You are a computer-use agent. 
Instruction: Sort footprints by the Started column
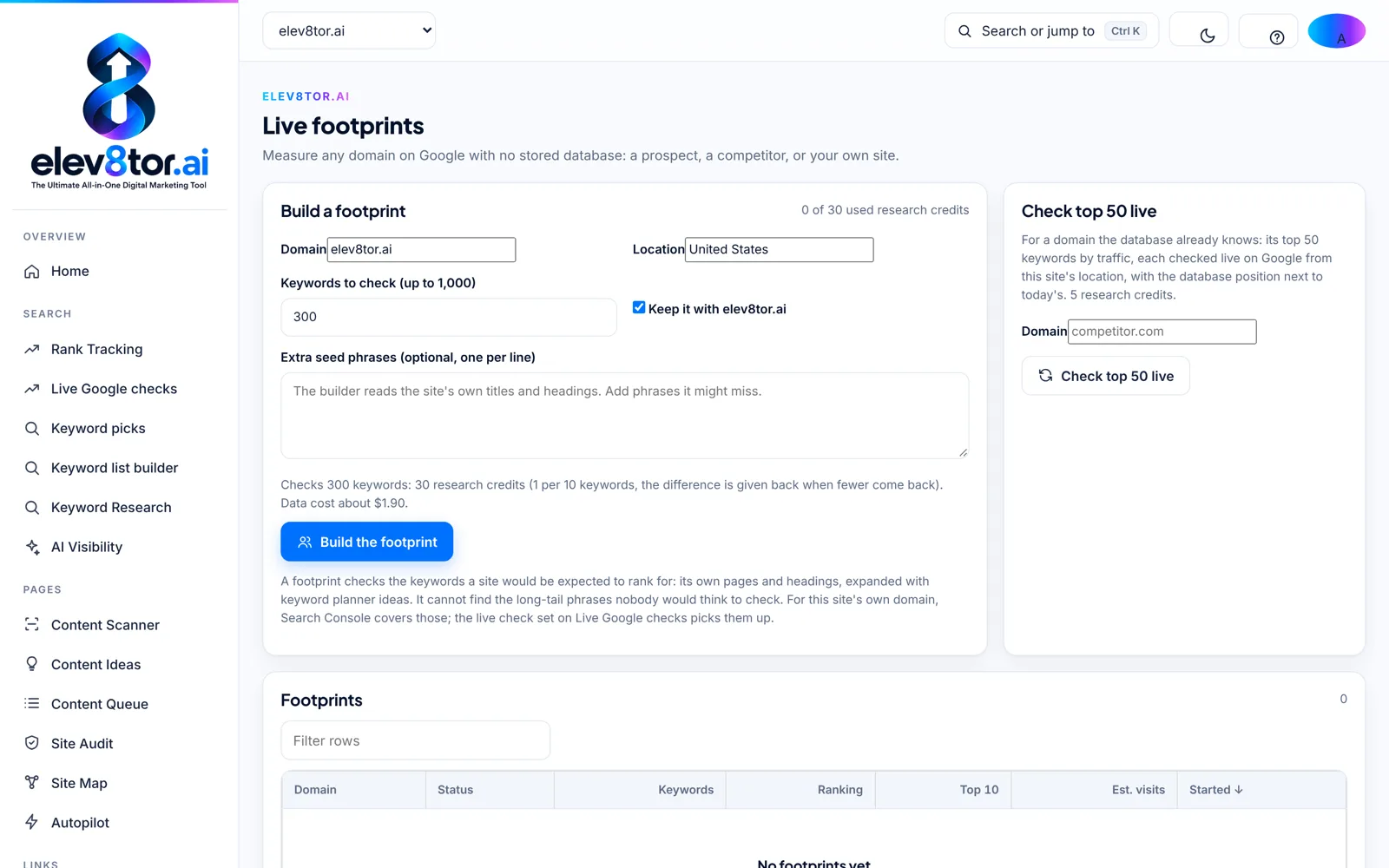(x=1216, y=790)
